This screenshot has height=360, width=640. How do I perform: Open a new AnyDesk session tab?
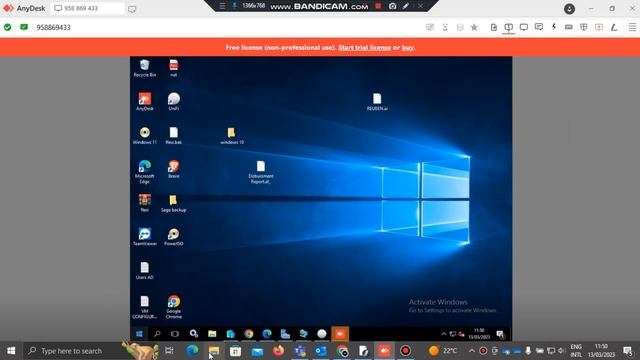(x=132, y=9)
